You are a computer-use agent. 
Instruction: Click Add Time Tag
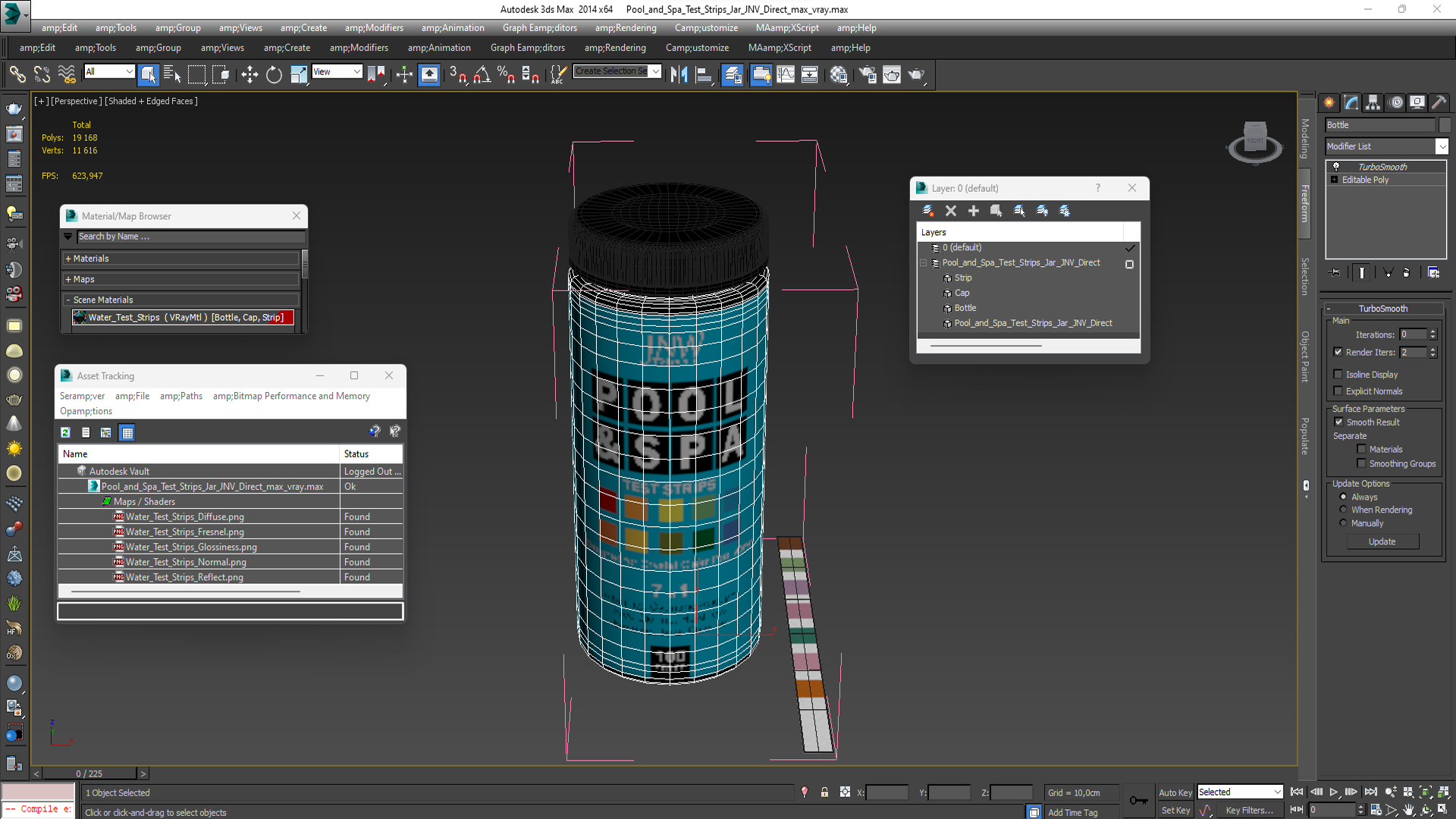[1072, 812]
